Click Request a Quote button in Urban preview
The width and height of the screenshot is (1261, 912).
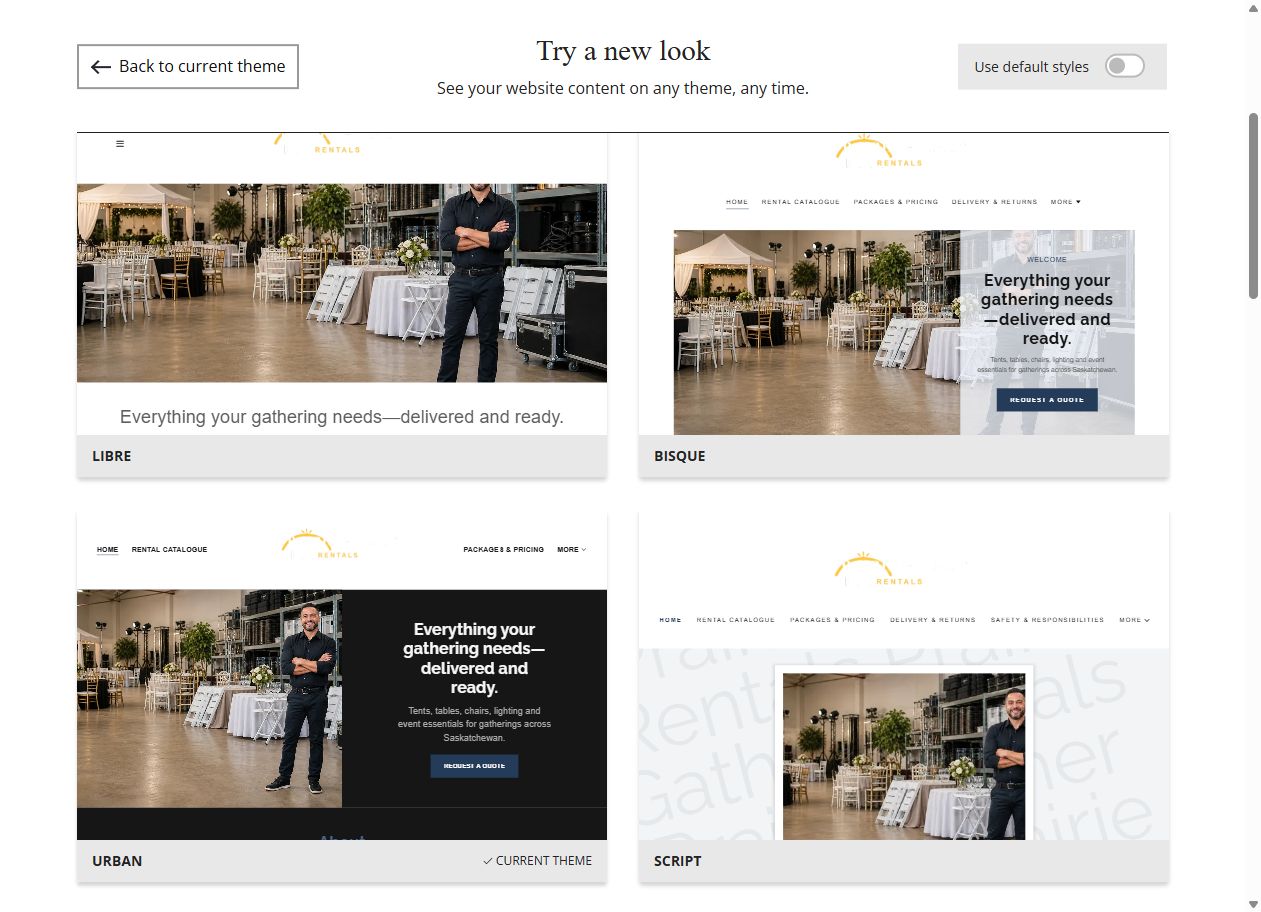pos(474,766)
